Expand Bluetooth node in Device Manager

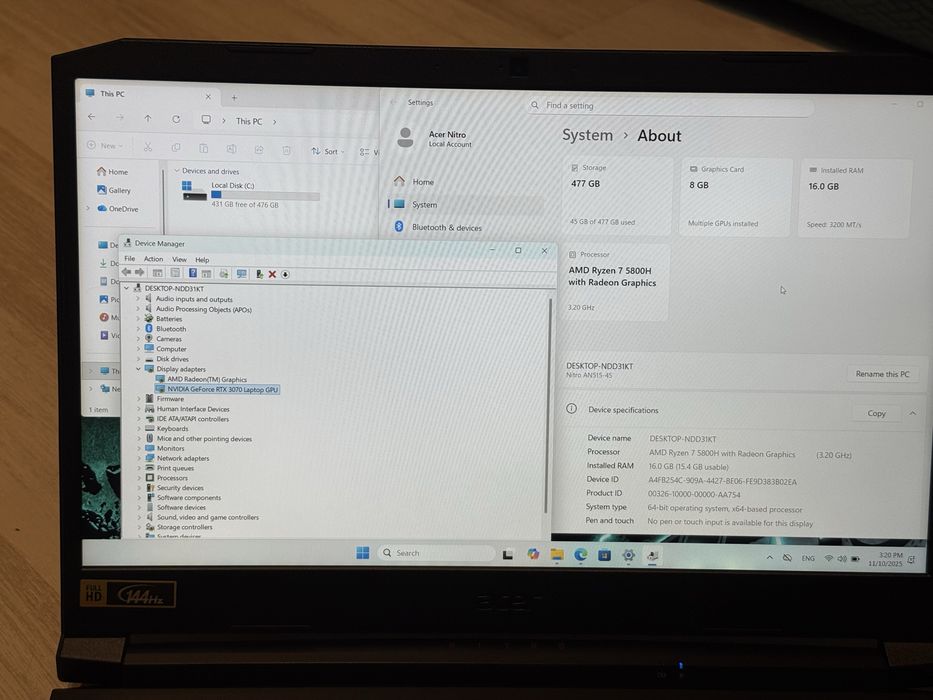[x=139, y=329]
